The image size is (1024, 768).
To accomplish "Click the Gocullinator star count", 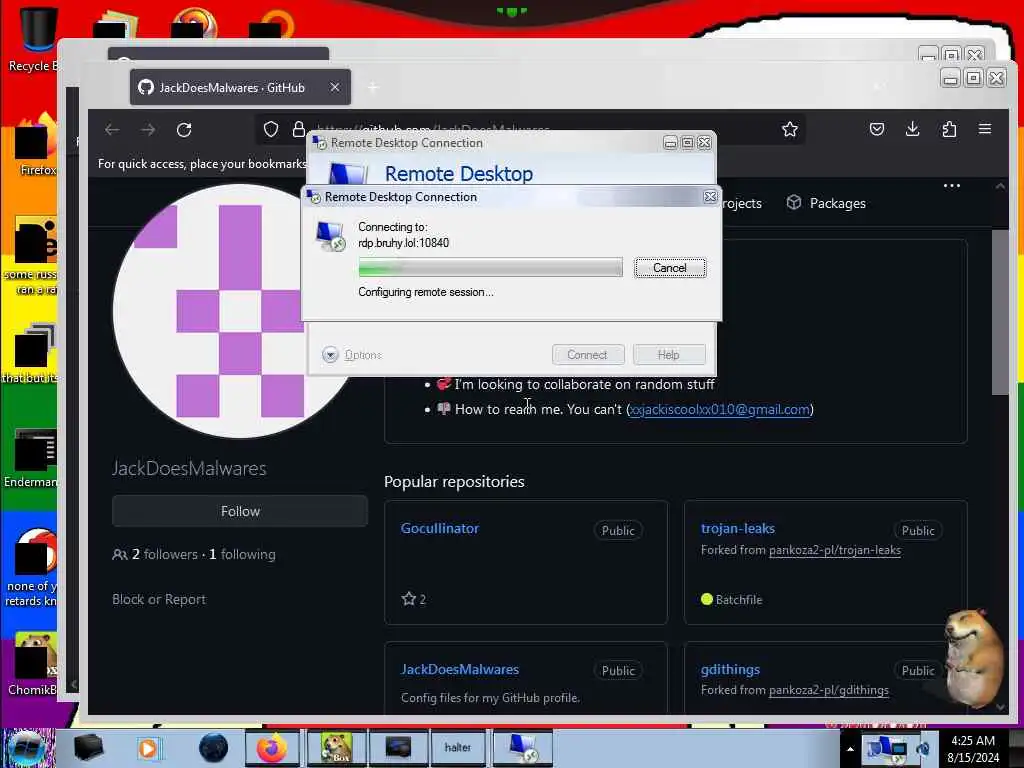I will [x=414, y=599].
